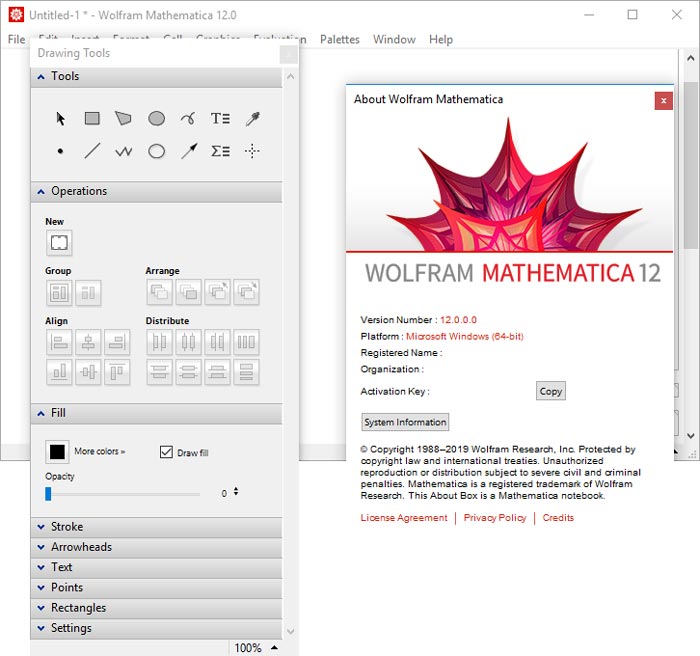Click the Mathematica app icon in title bar

coord(17,15)
